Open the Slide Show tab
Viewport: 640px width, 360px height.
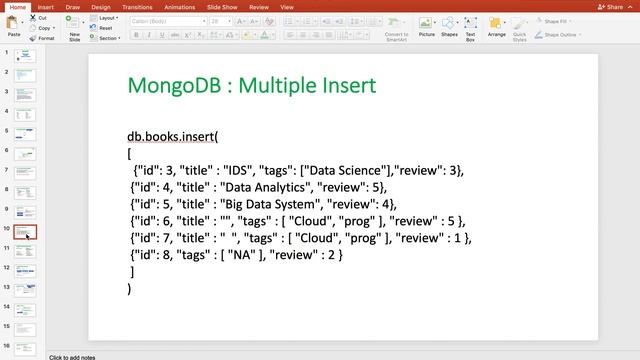pos(222,7)
